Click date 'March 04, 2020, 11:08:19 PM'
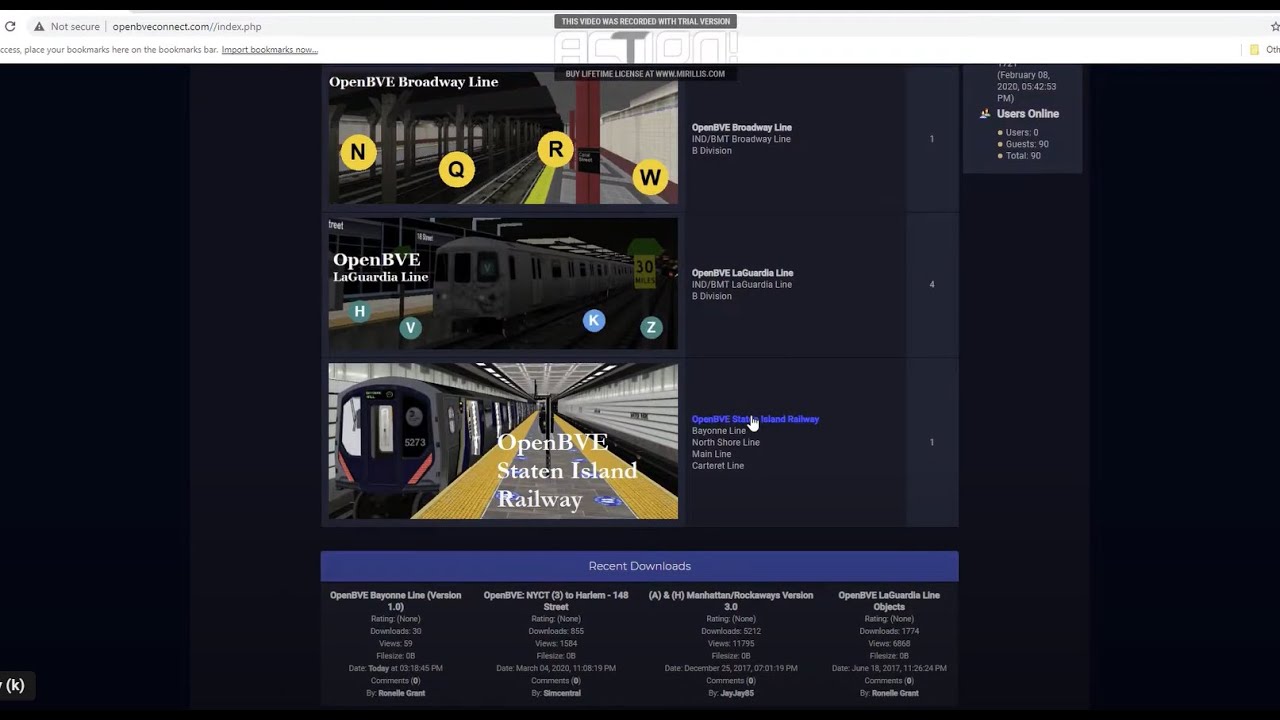 (556, 668)
